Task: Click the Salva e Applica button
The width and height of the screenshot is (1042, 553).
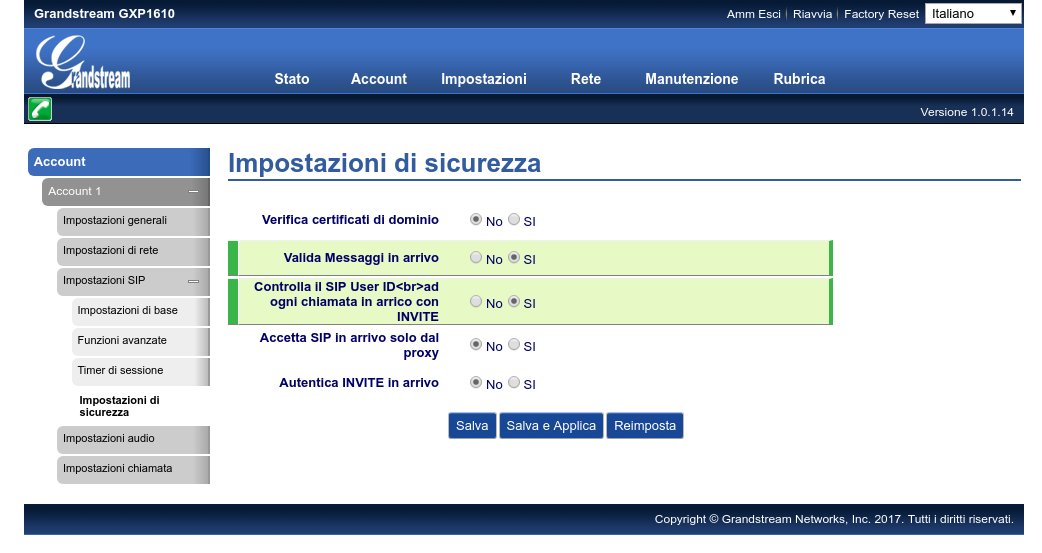Action: pyautogui.click(x=551, y=425)
